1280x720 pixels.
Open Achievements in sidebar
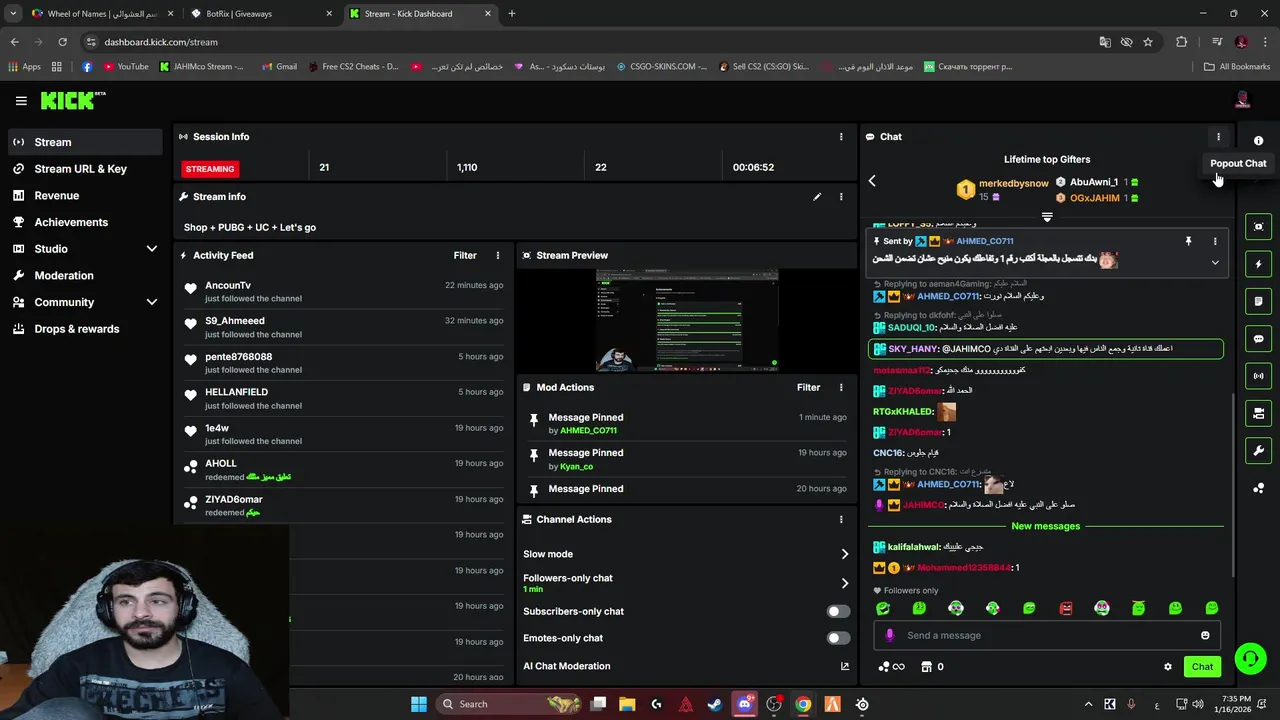pos(85,222)
